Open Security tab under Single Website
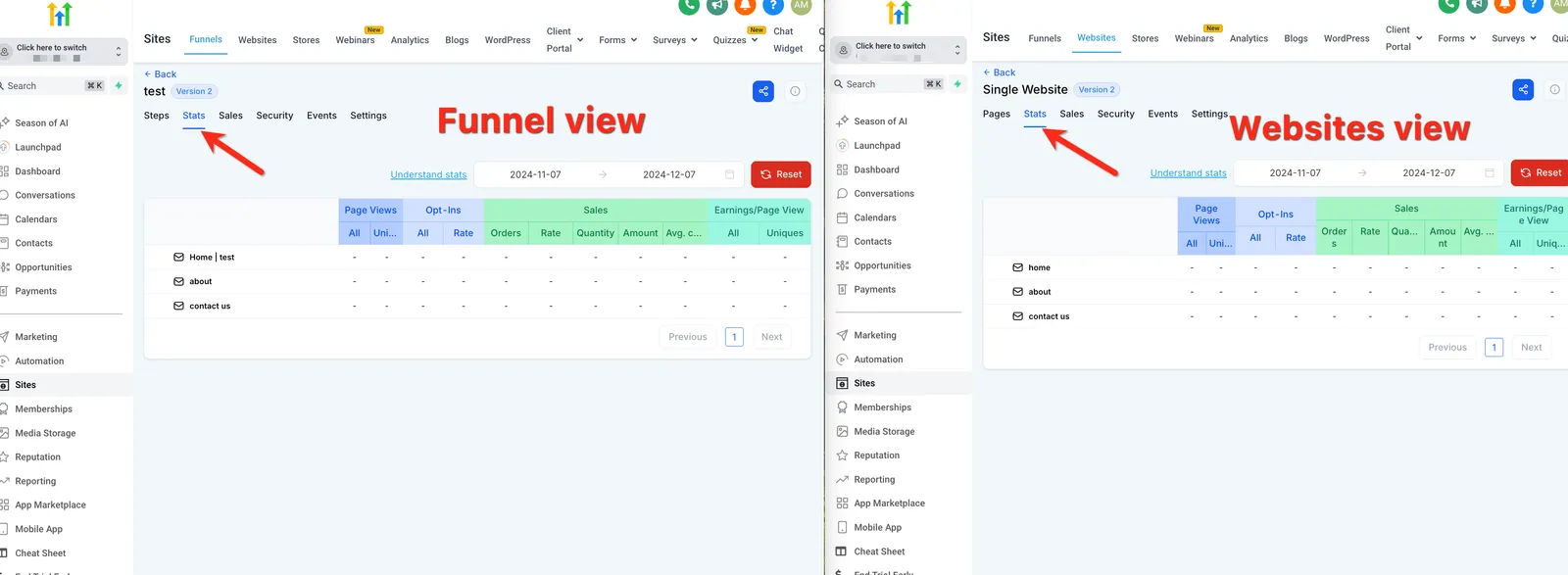The width and height of the screenshot is (1568, 575). click(1115, 114)
